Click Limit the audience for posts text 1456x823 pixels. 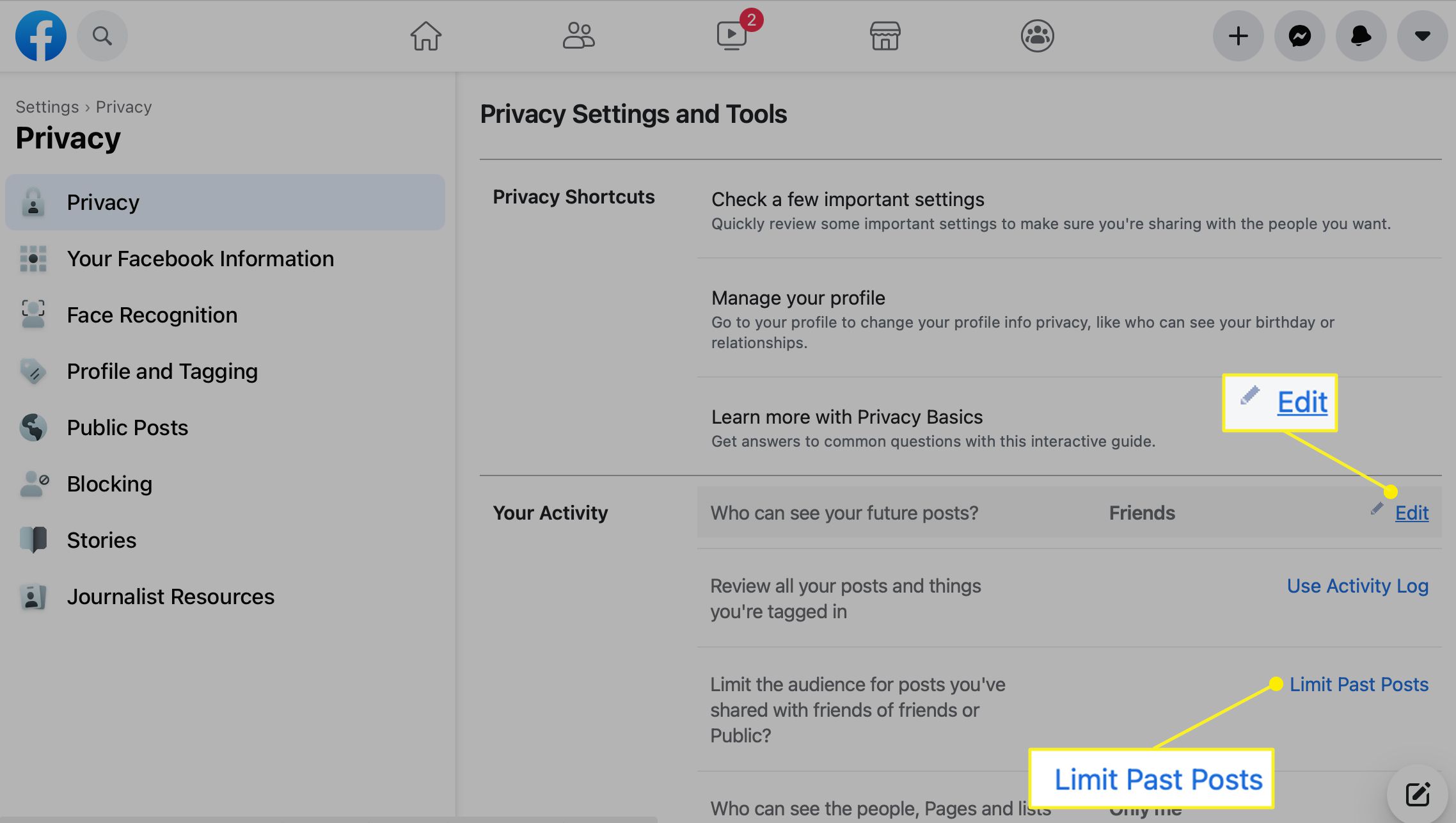tap(858, 710)
